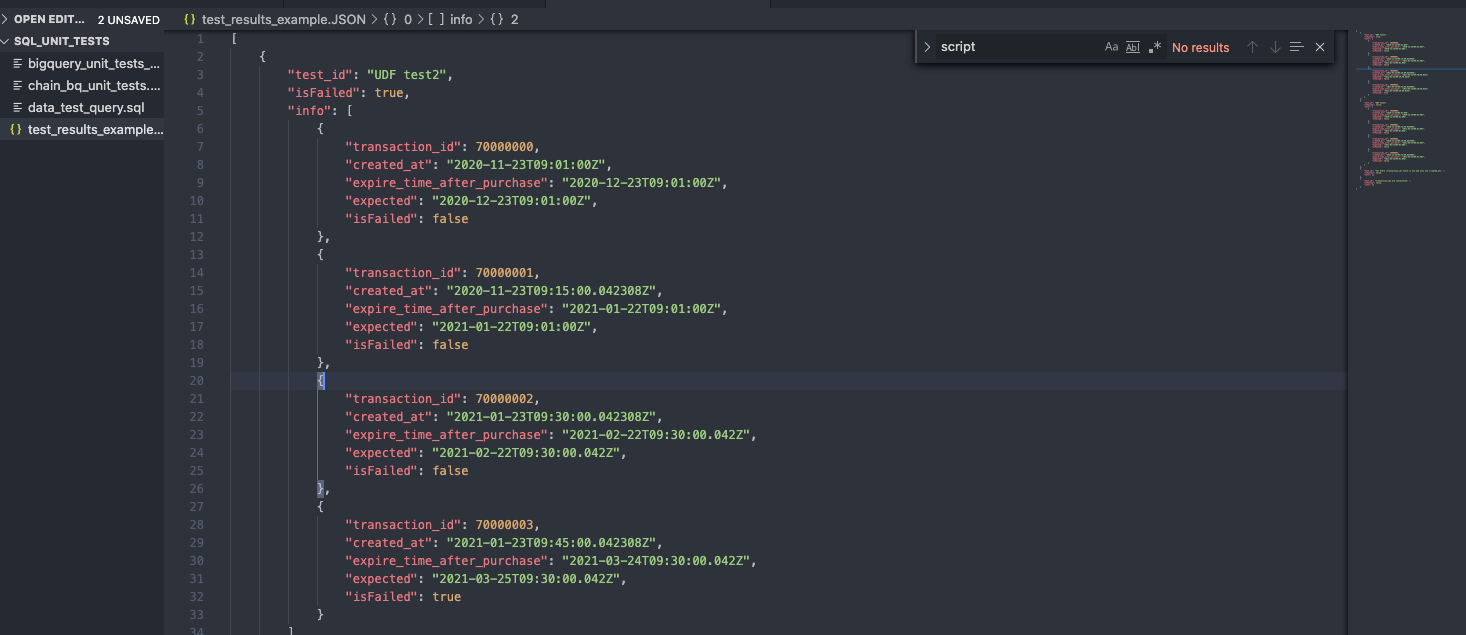Click transaction_id value 70000001
The width and height of the screenshot is (1466, 635).
point(504,273)
